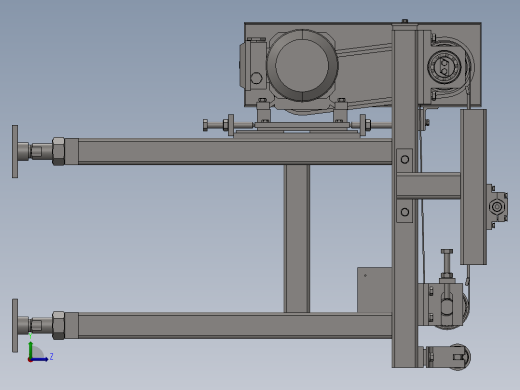This screenshot has width=520, height=390.
Task: Select the upper bolt hole on the column
Action: coord(405,159)
